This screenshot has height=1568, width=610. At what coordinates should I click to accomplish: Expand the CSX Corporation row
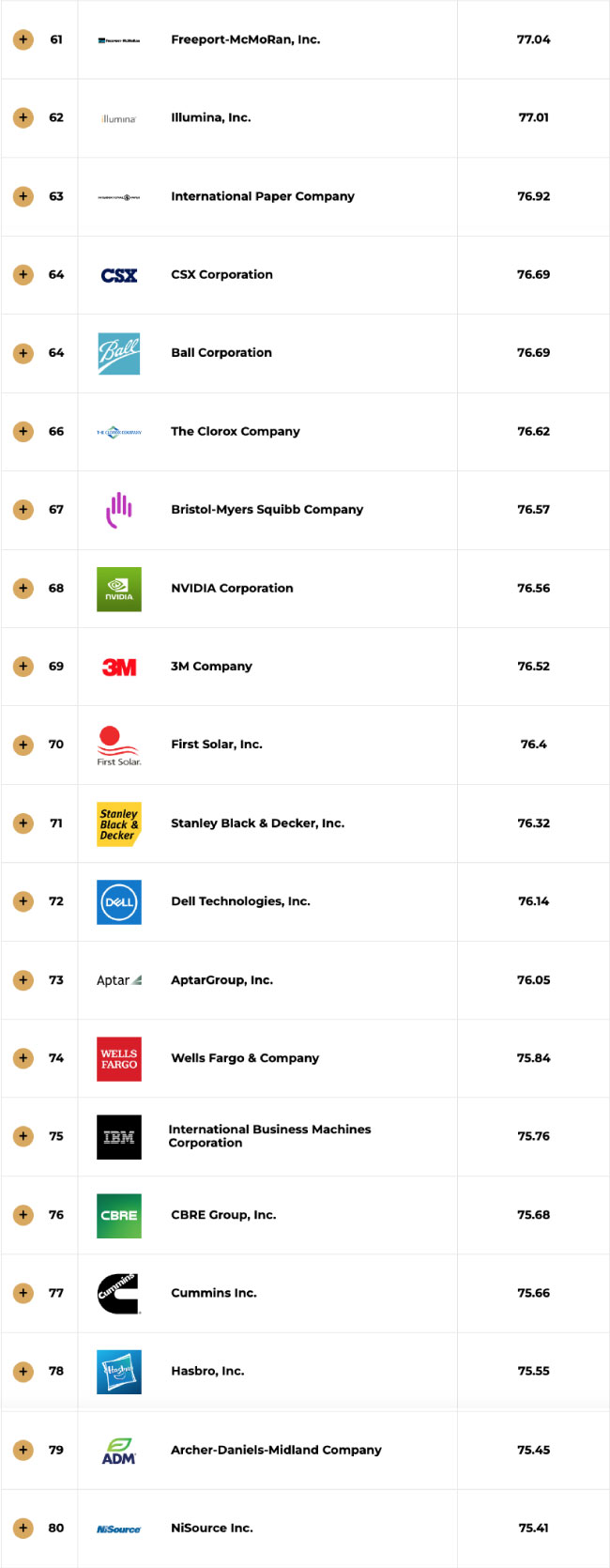click(23, 274)
